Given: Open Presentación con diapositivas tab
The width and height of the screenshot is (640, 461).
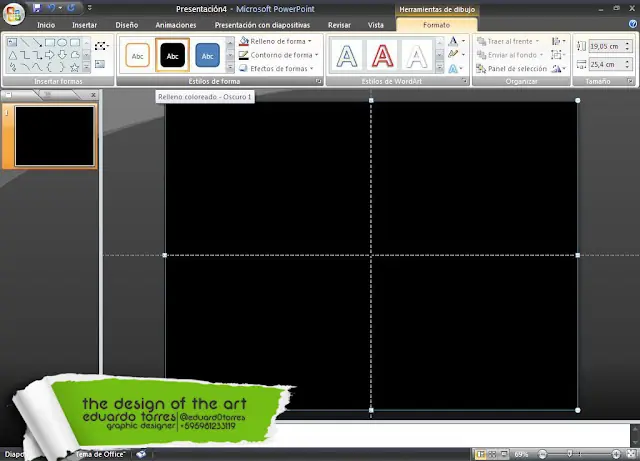Looking at the screenshot, I should 262,25.
